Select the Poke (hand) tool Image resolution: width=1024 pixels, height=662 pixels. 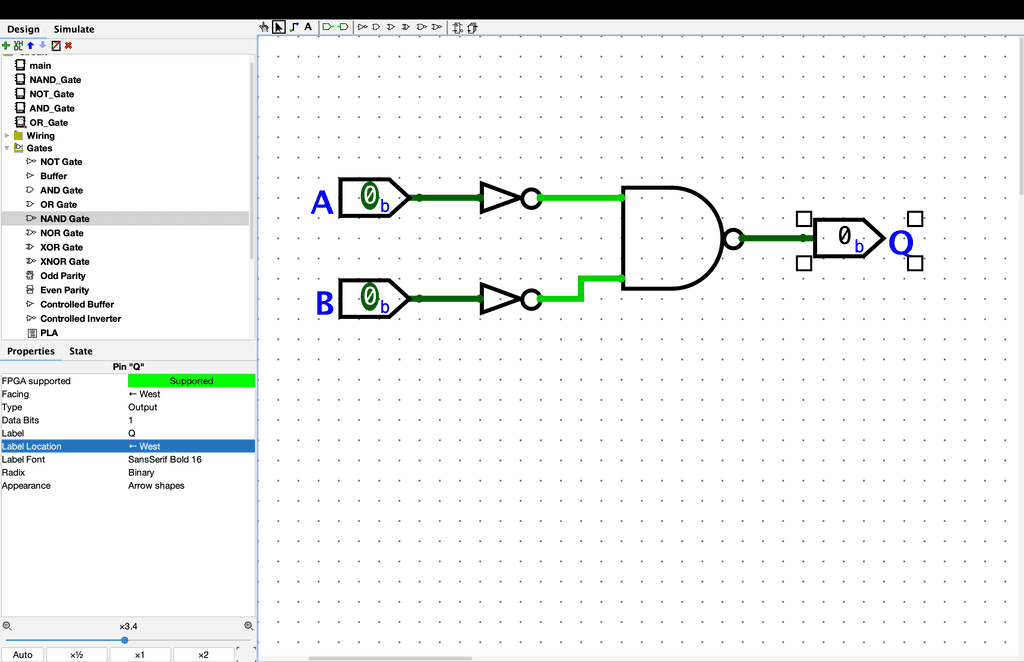pos(264,27)
